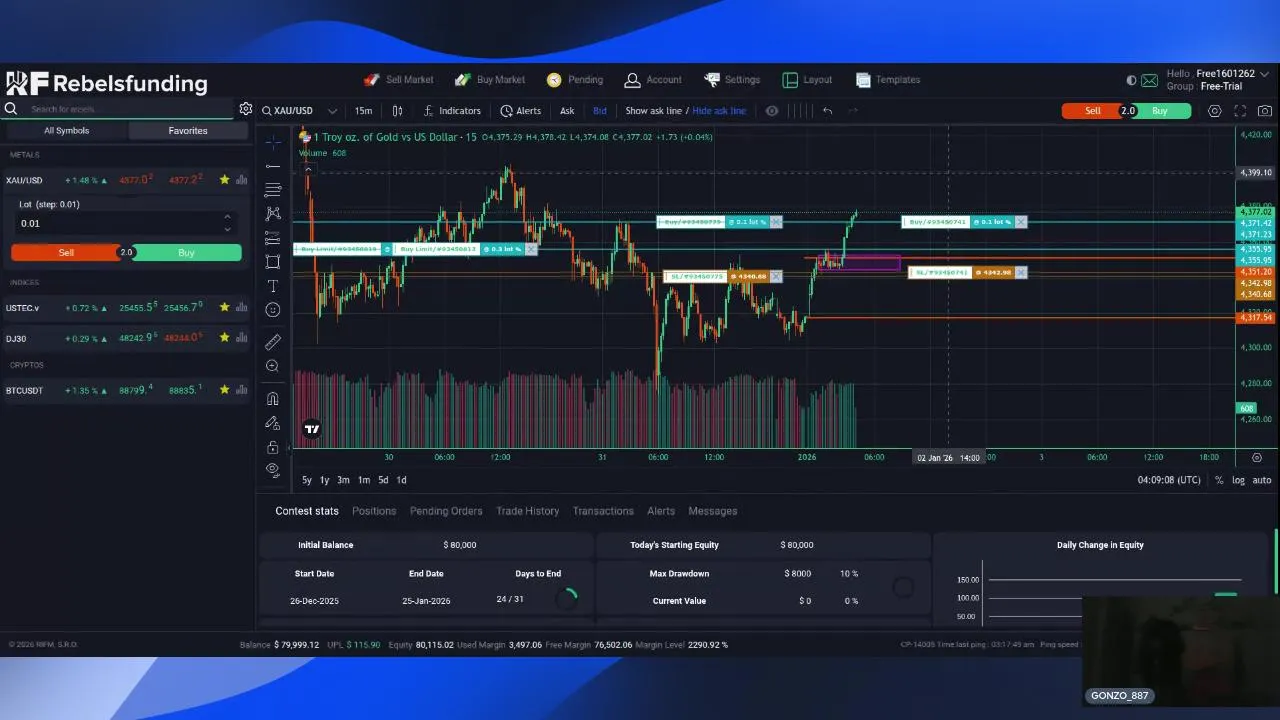Click the mail envelope icon
This screenshot has width=1280, height=720.
coord(1149,80)
